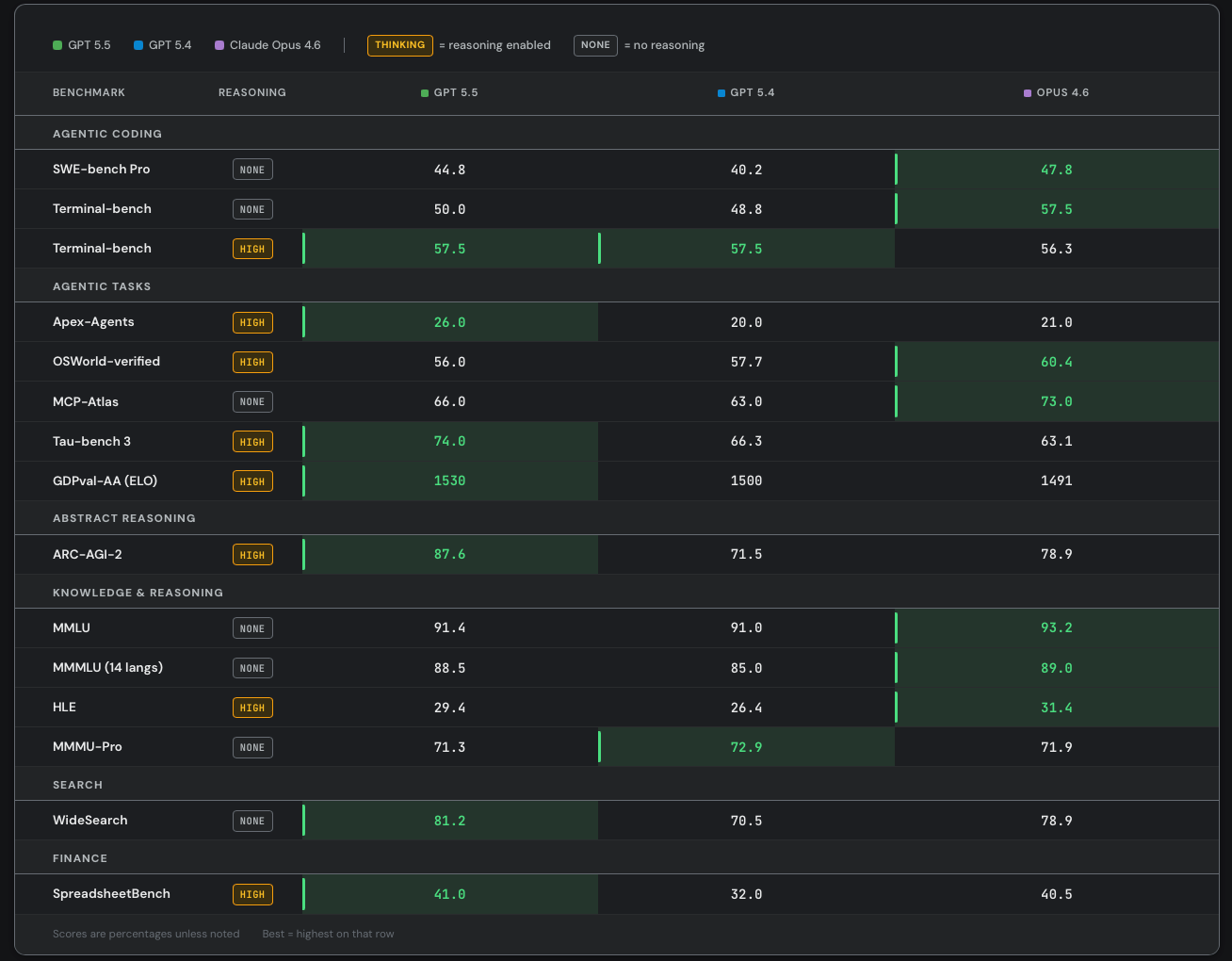1232x961 pixels.
Task: Select the 56.3 Opus Terminal-bench score
Action: [x=1056, y=249]
